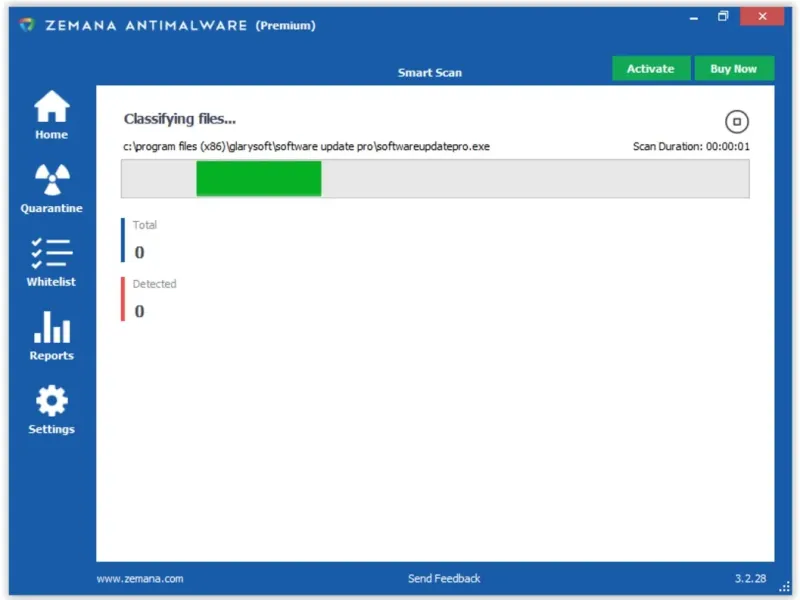Click the Classifying files status text

[x=180, y=119]
